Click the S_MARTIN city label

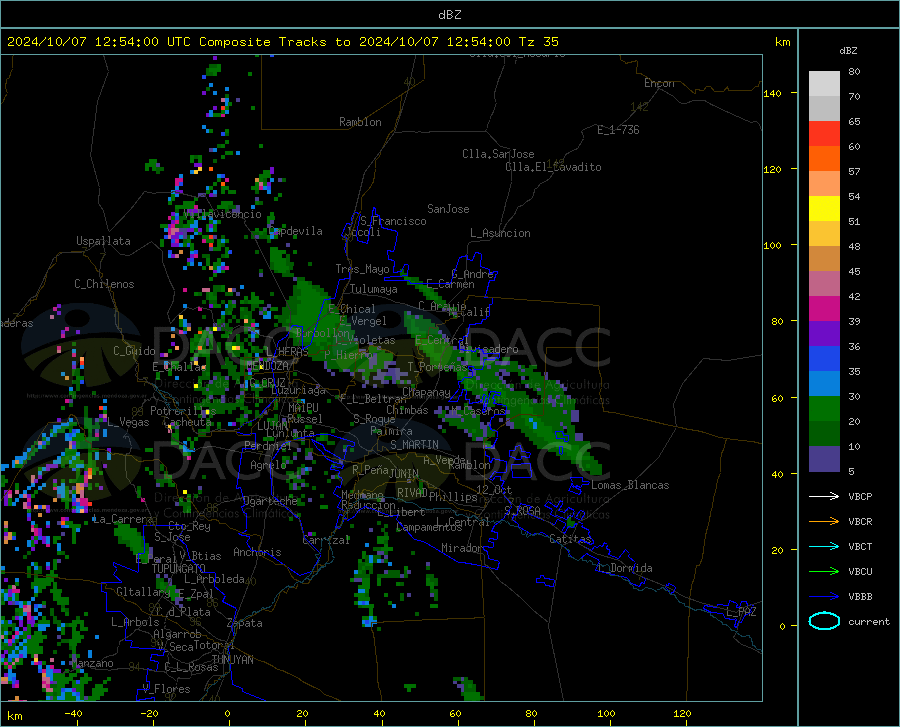414,445
